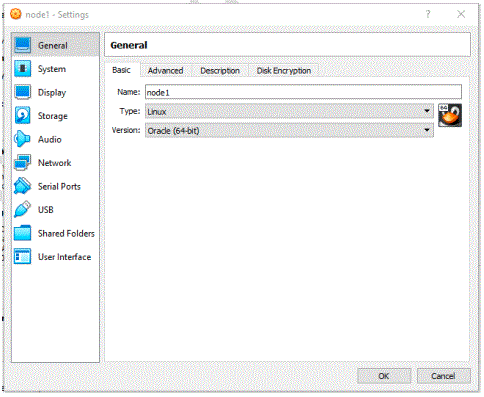Open the Serial Ports icon
The height and width of the screenshot is (397, 484).
pyautogui.click(x=23, y=186)
